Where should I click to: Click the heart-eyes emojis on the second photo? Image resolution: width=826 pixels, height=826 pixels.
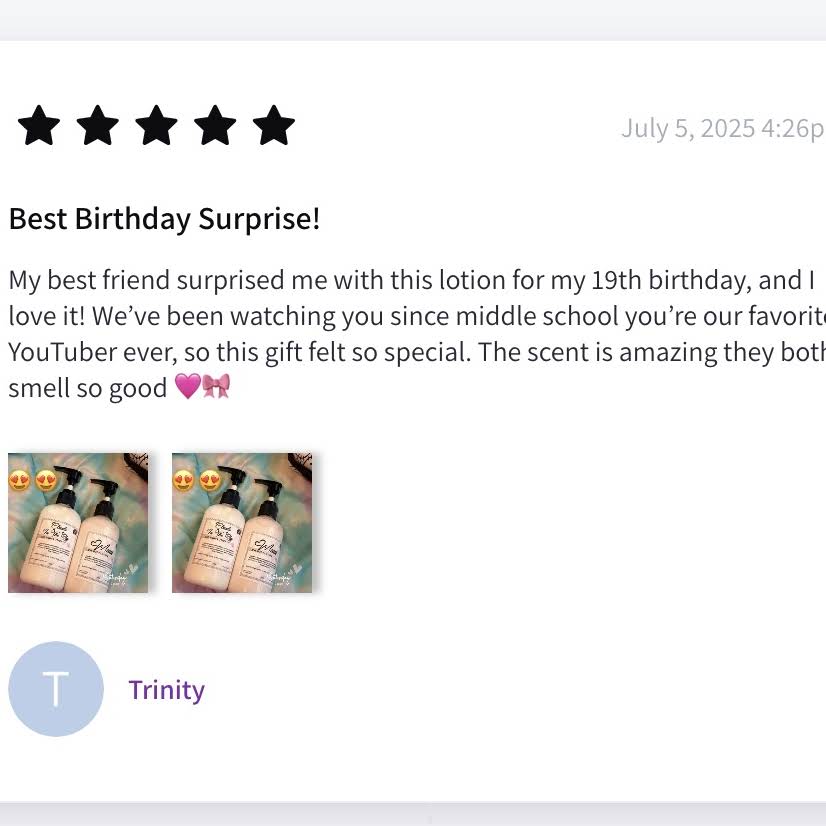click(x=197, y=480)
